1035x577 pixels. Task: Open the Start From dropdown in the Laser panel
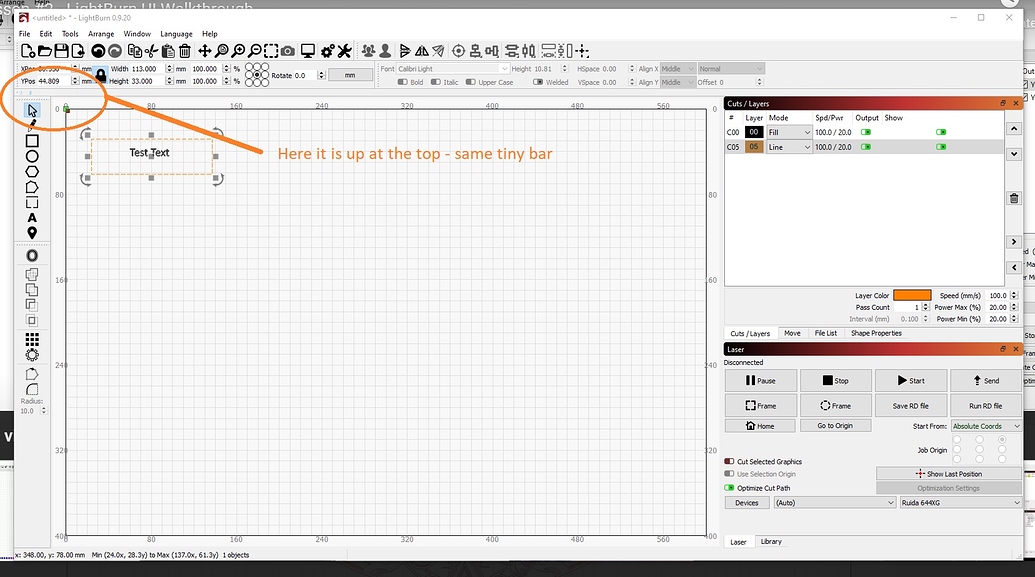(986, 425)
